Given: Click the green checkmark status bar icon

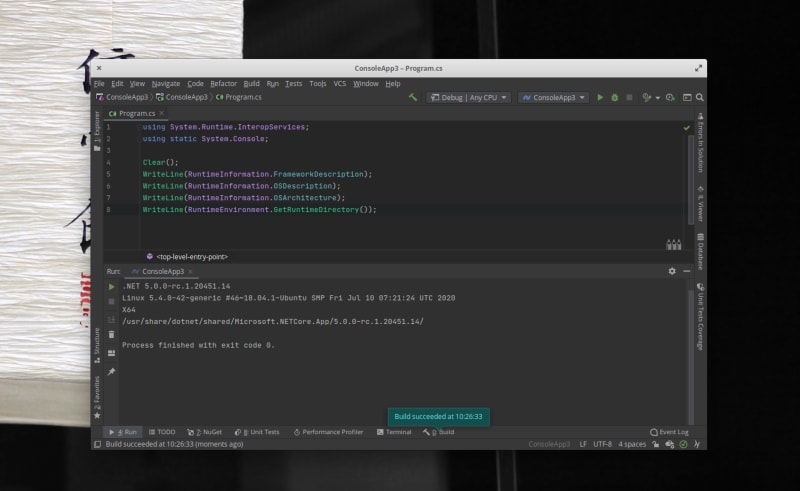Looking at the screenshot, I should click(x=683, y=444).
